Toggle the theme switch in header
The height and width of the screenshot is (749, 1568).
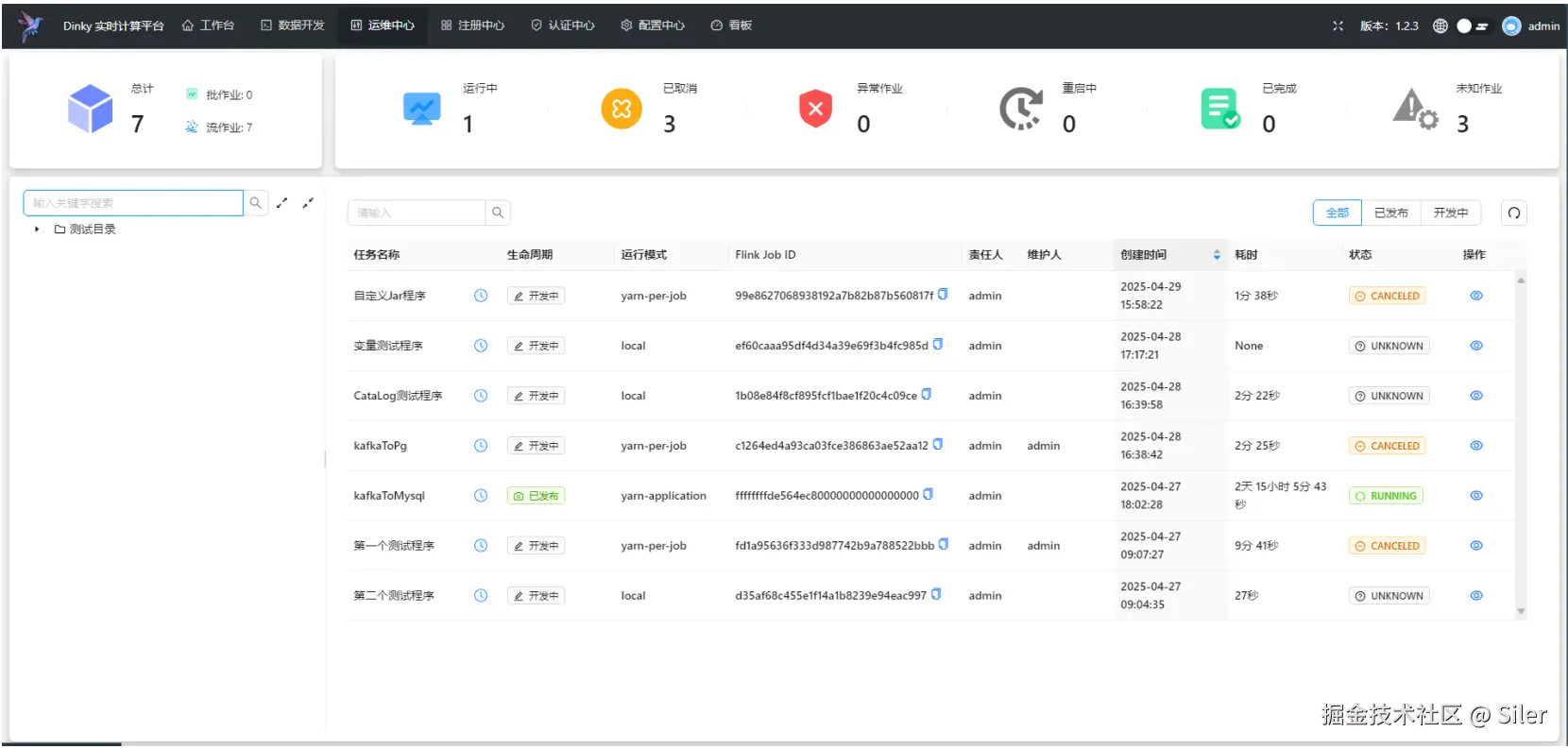point(1472,26)
